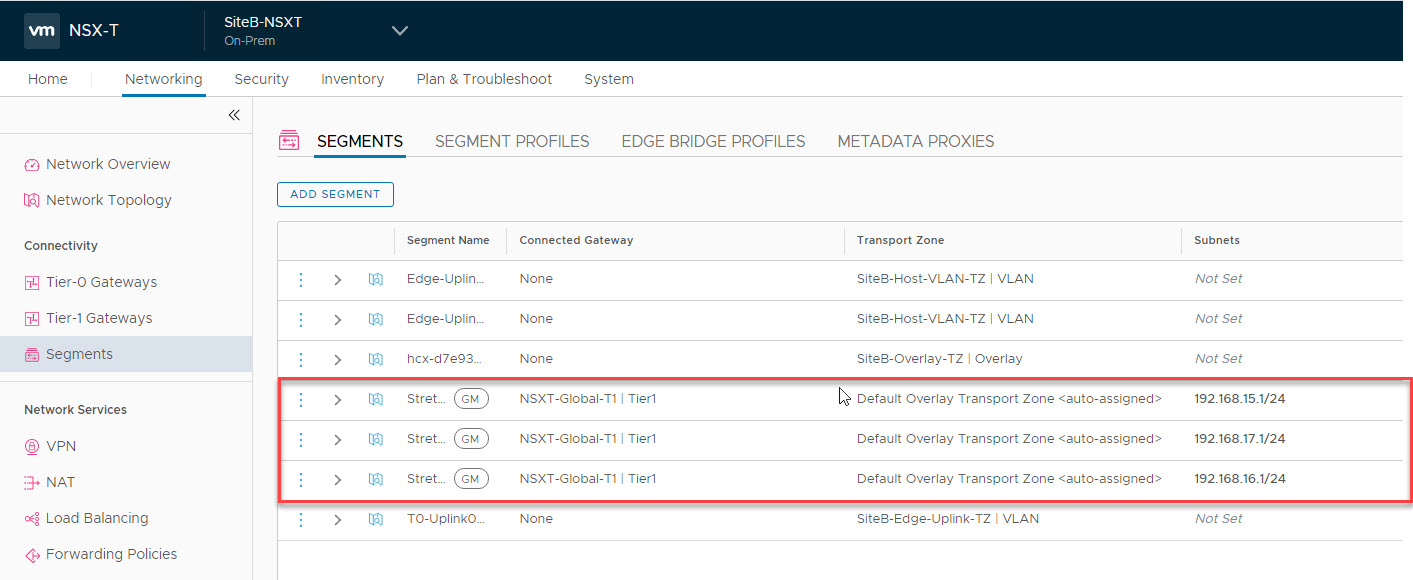The image size is (1413, 580).
Task: Open Tier-1 Gateways in sidebar
Action: 99,318
